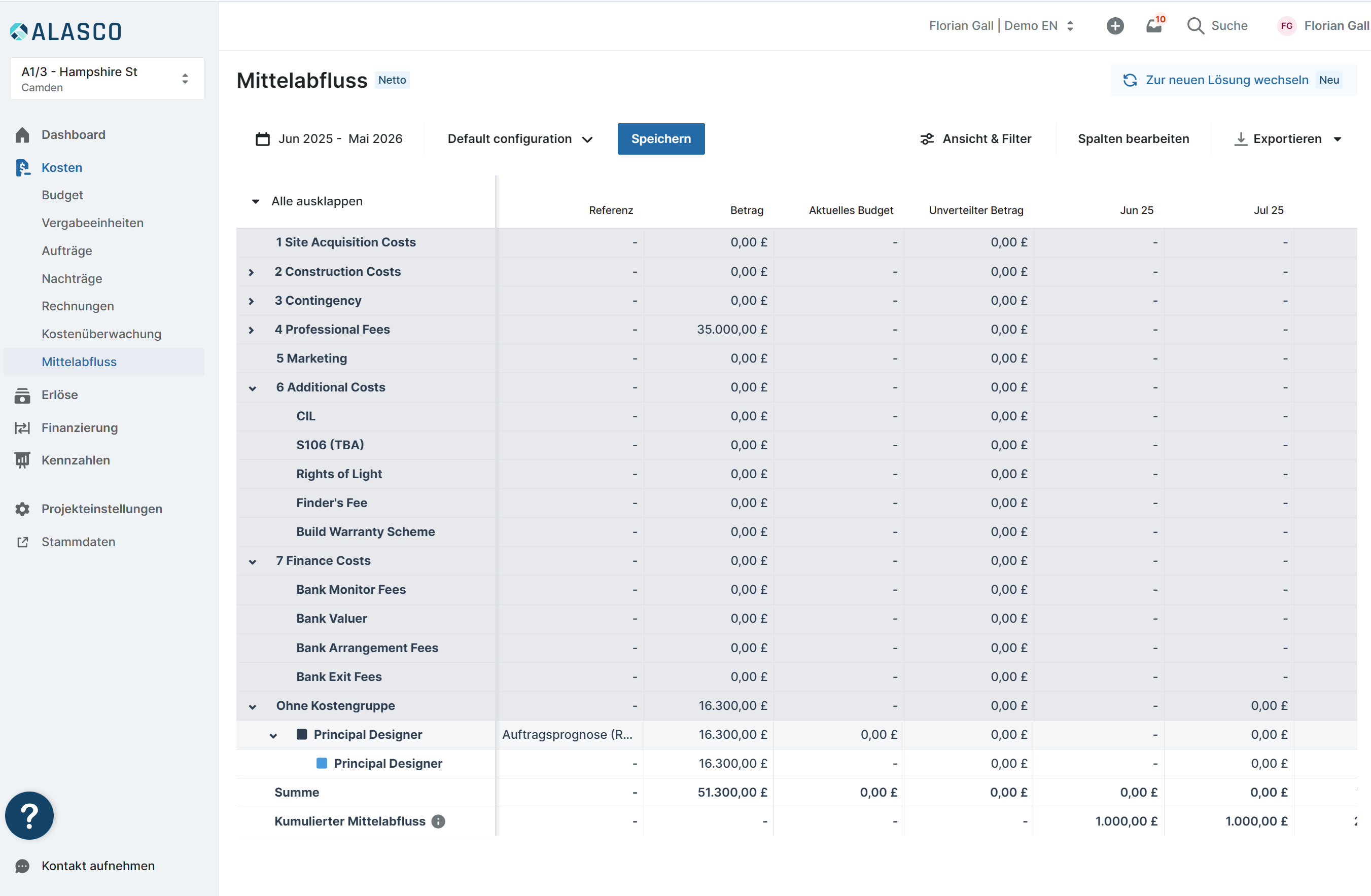Expand the 4 Professional Fees row
The width and height of the screenshot is (1371, 896).
click(x=251, y=330)
